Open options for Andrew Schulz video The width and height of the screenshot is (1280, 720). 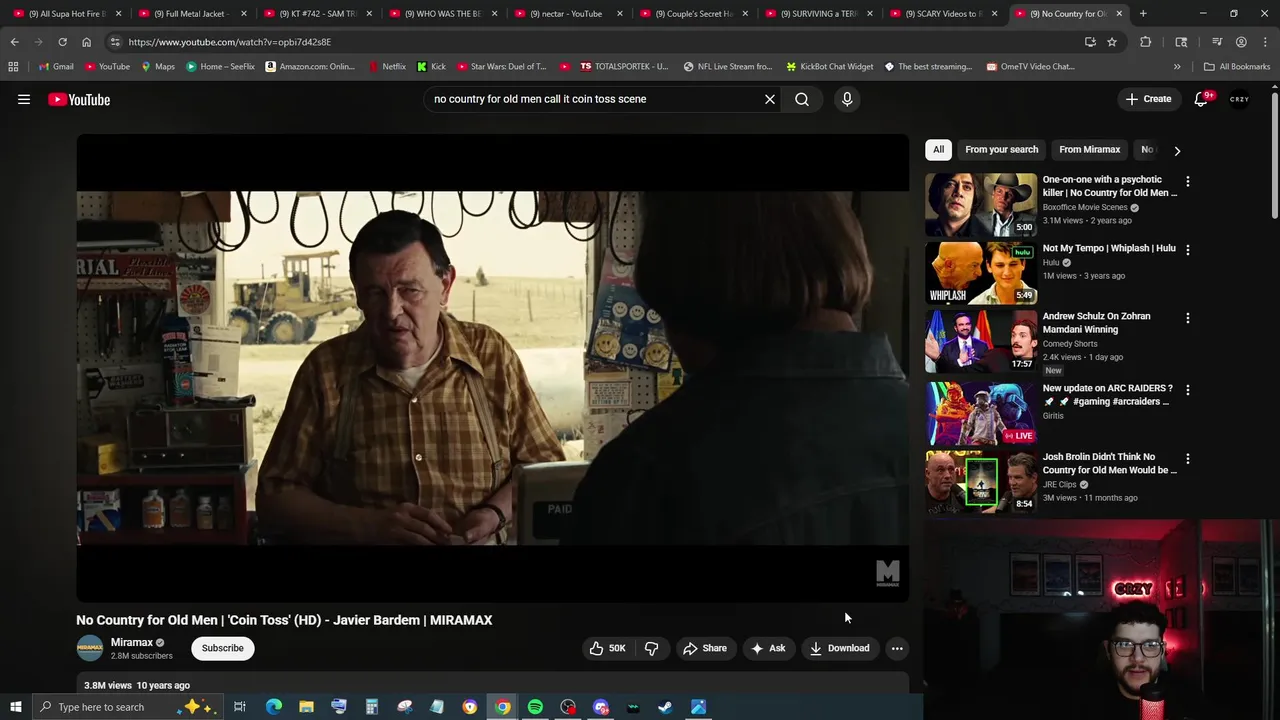(1187, 318)
